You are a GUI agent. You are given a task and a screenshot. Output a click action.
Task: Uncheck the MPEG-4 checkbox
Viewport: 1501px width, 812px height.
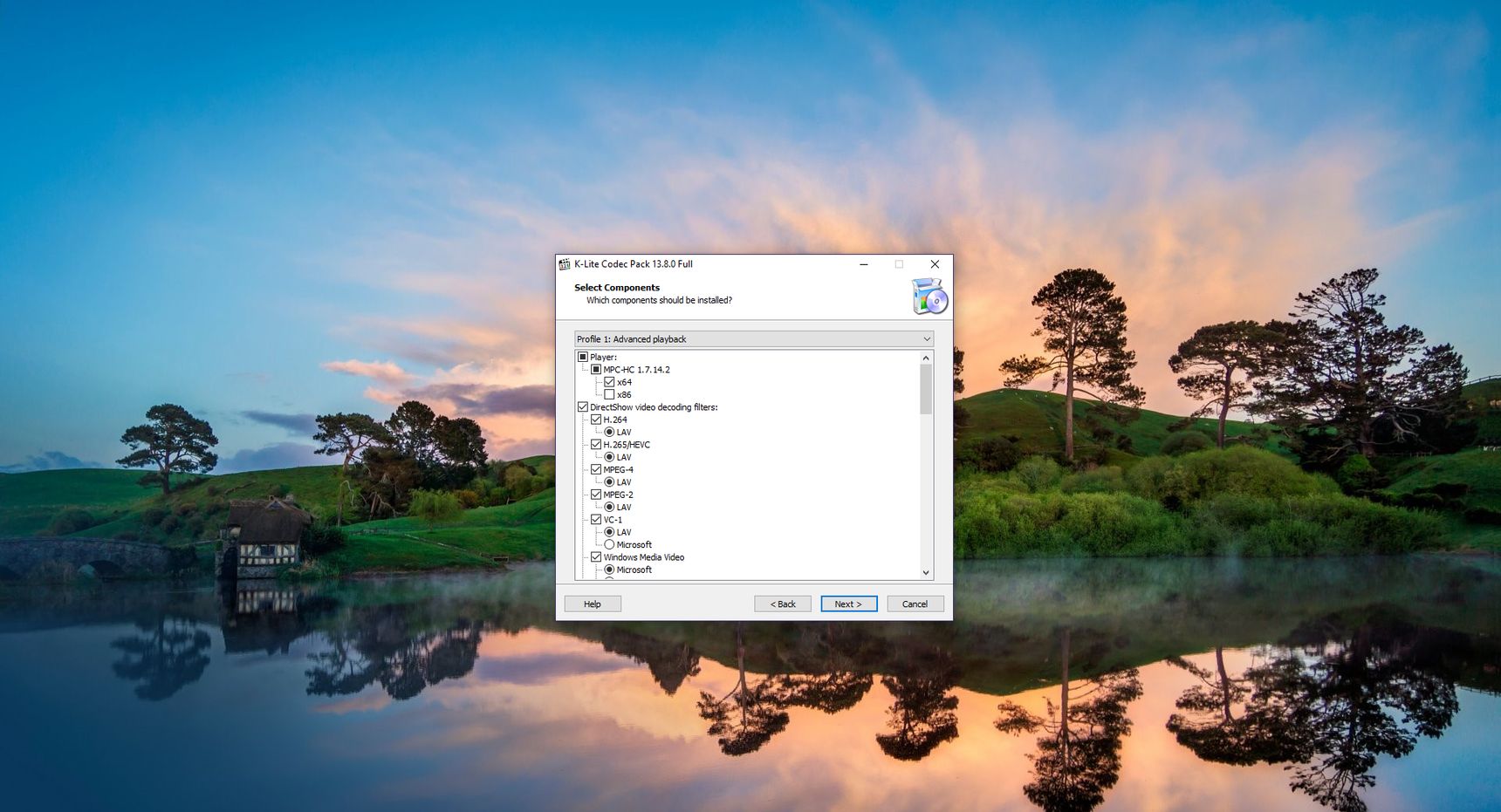pos(596,469)
